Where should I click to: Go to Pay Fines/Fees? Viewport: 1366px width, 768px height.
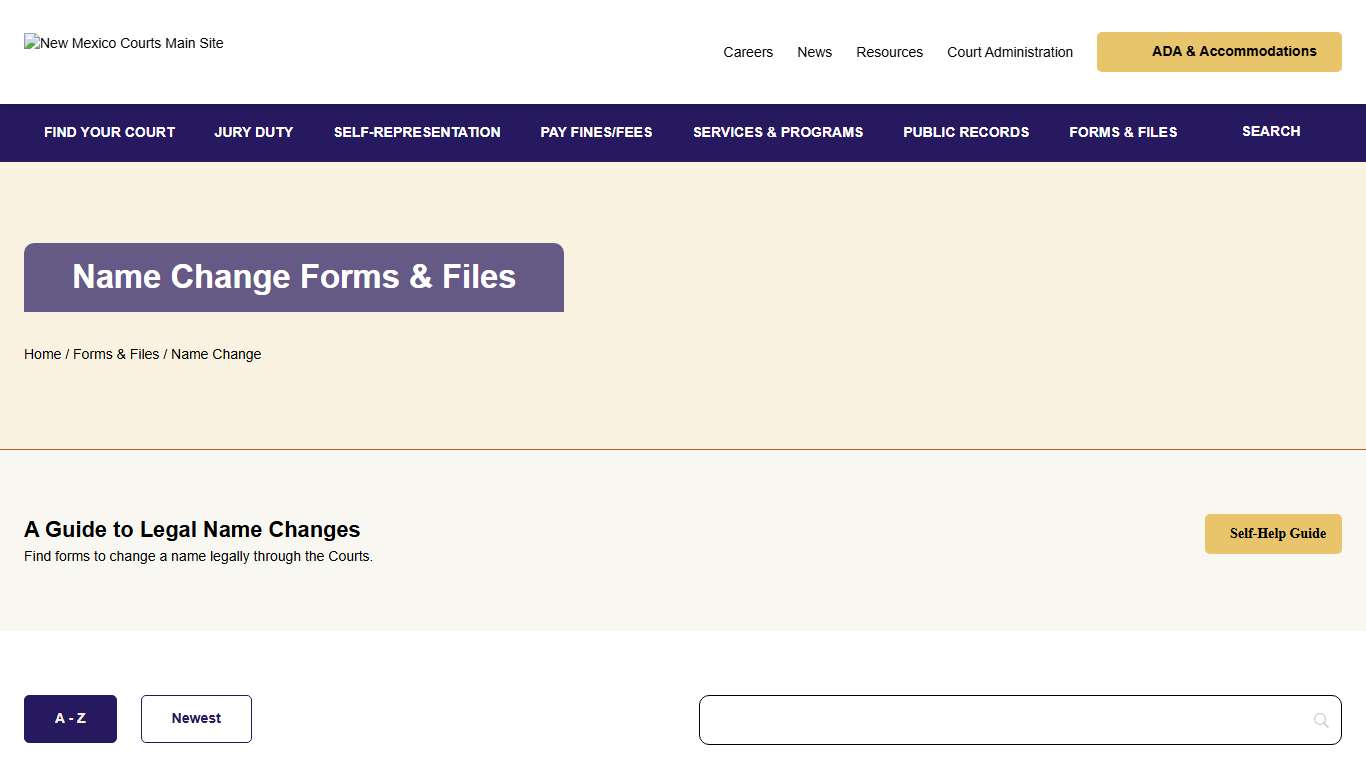coord(596,132)
